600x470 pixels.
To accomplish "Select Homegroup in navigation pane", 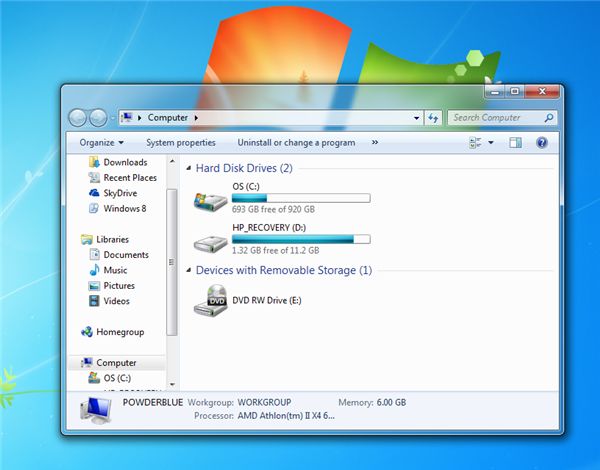I will click(x=120, y=332).
